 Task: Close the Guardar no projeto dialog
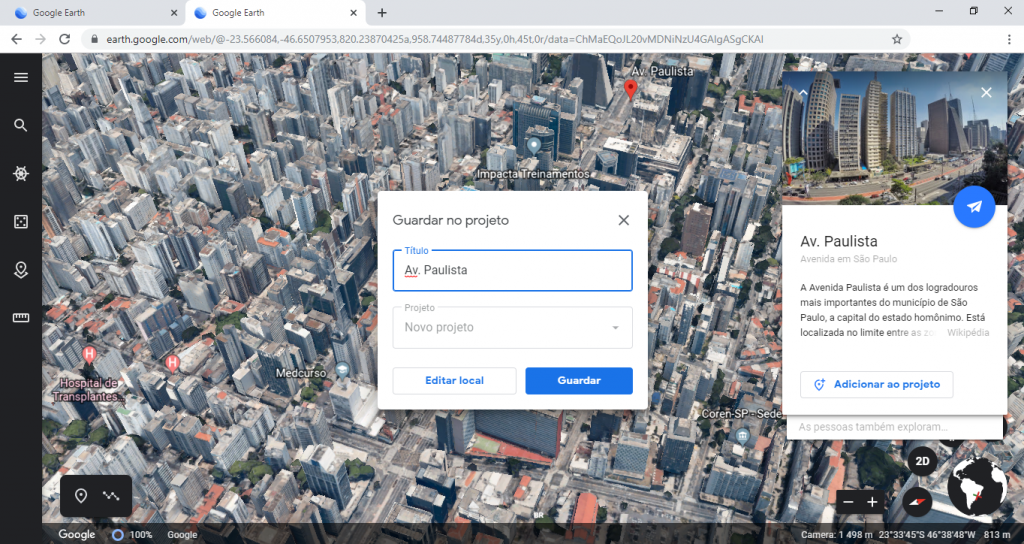[624, 220]
